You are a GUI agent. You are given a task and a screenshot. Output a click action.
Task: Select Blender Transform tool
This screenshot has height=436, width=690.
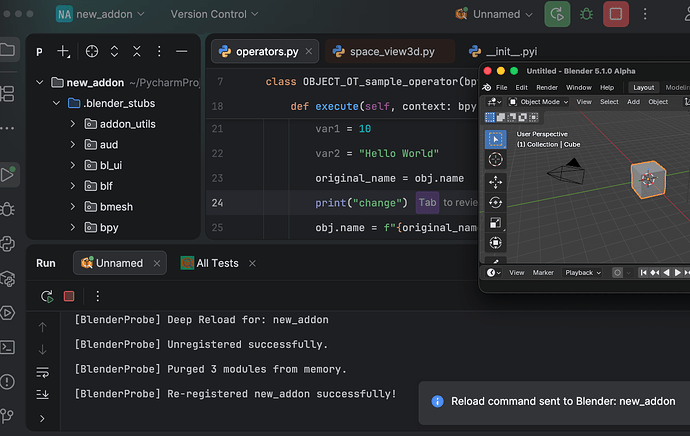(495, 243)
